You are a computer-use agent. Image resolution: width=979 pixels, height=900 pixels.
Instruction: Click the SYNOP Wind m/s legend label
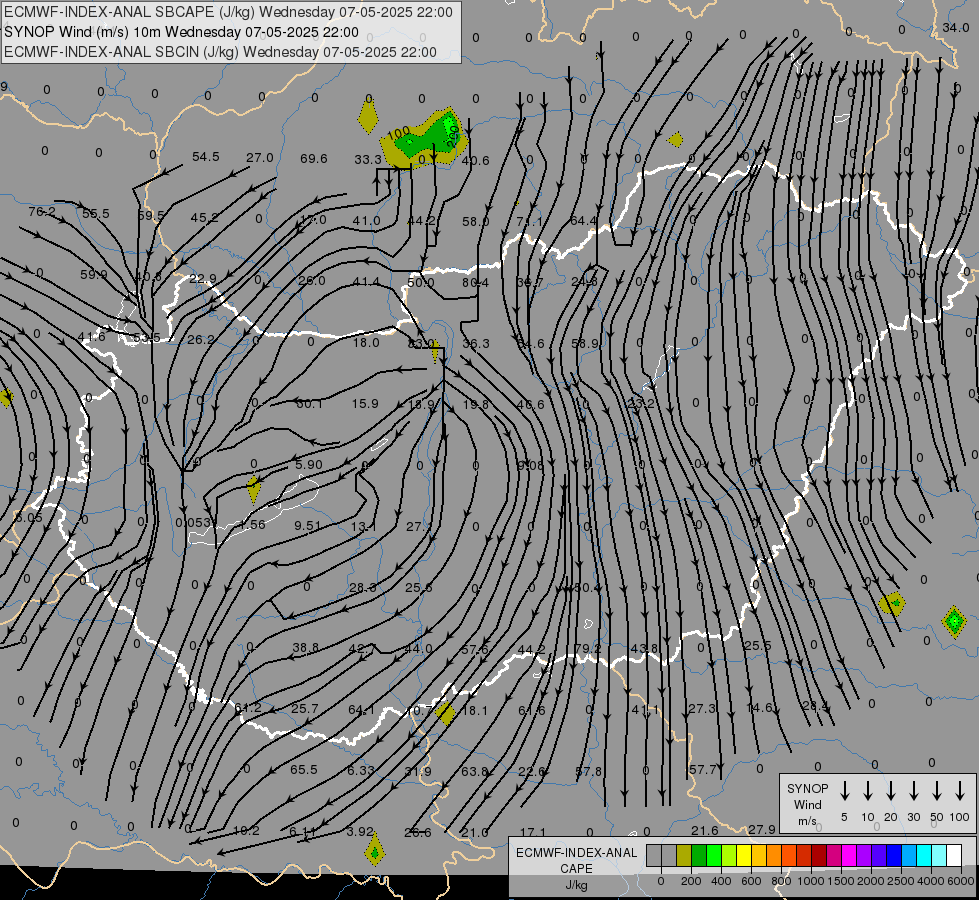pos(807,804)
